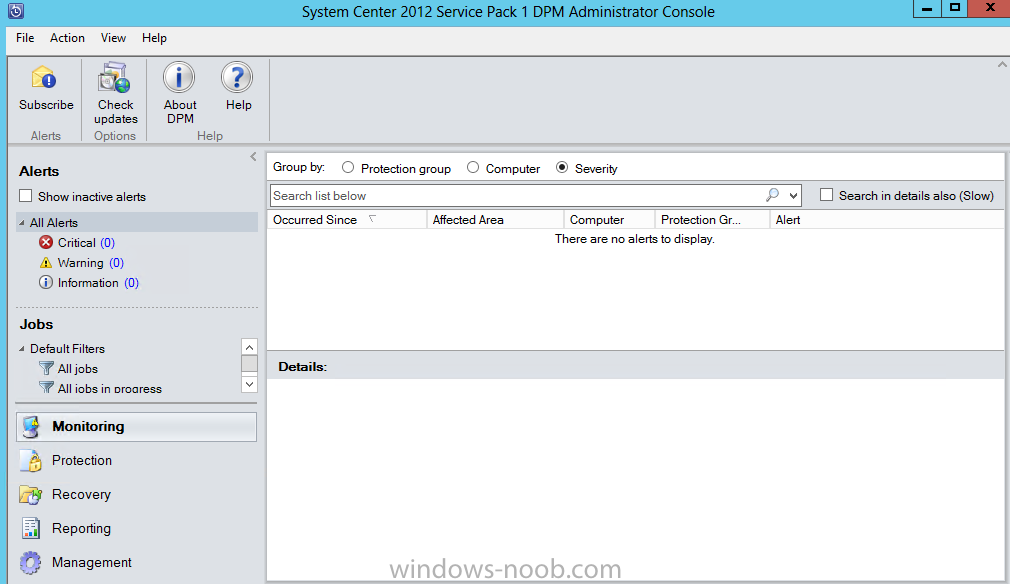Collapse the Default Filters tree node
Image resolution: width=1010 pixels, height=584 pixels.
pyautogui.click(x=22, y=348)
